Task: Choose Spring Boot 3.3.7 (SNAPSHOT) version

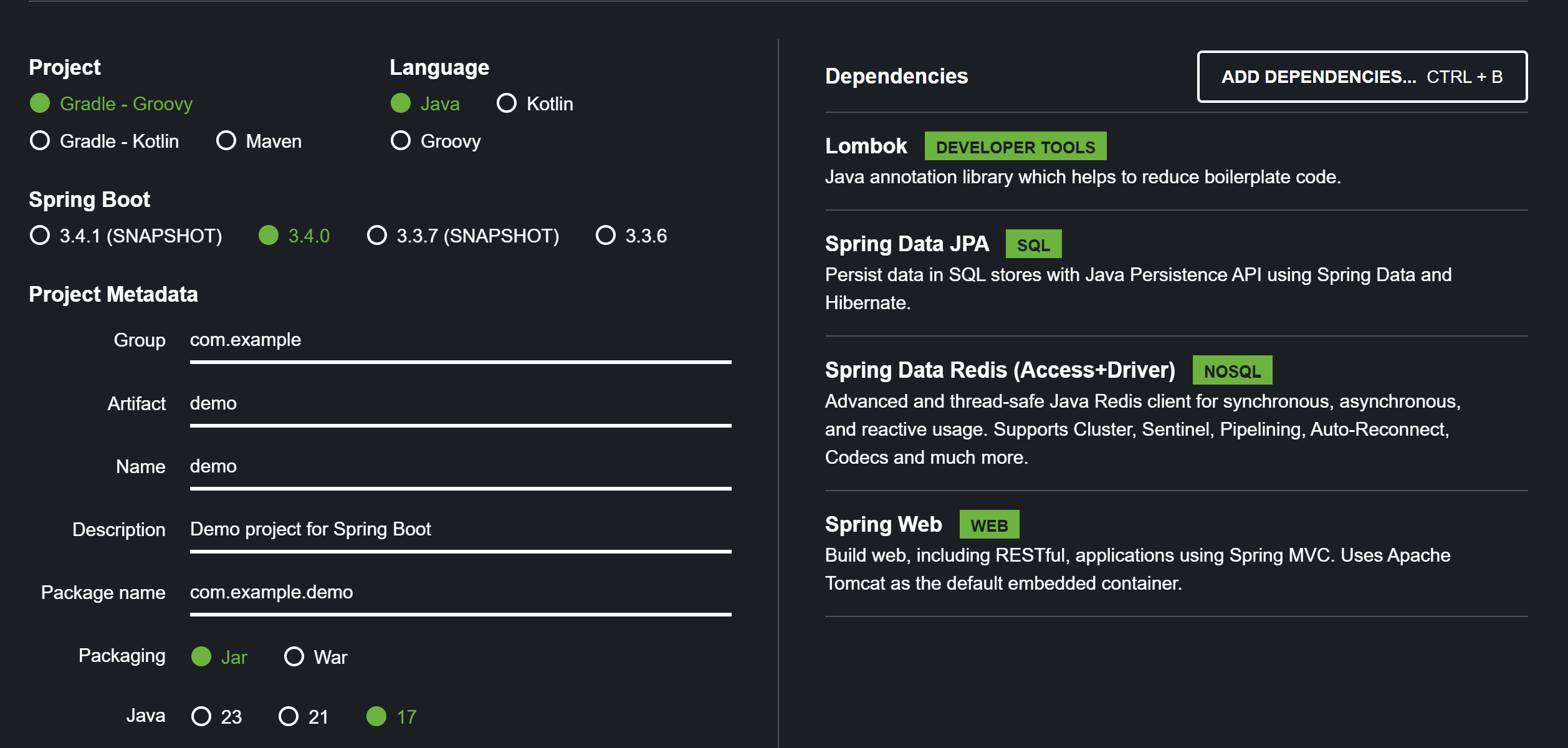Action: 377,236
